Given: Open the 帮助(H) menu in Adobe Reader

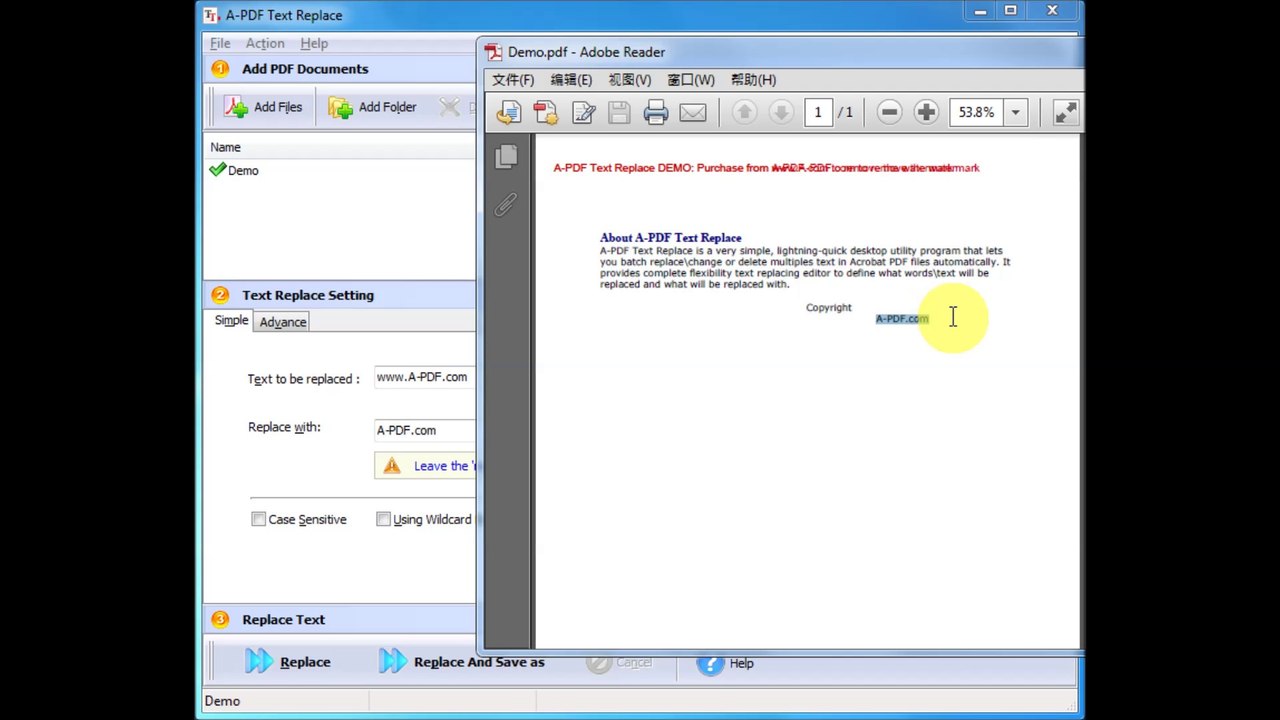Looking at the screenshot, I should pos(753,80).
